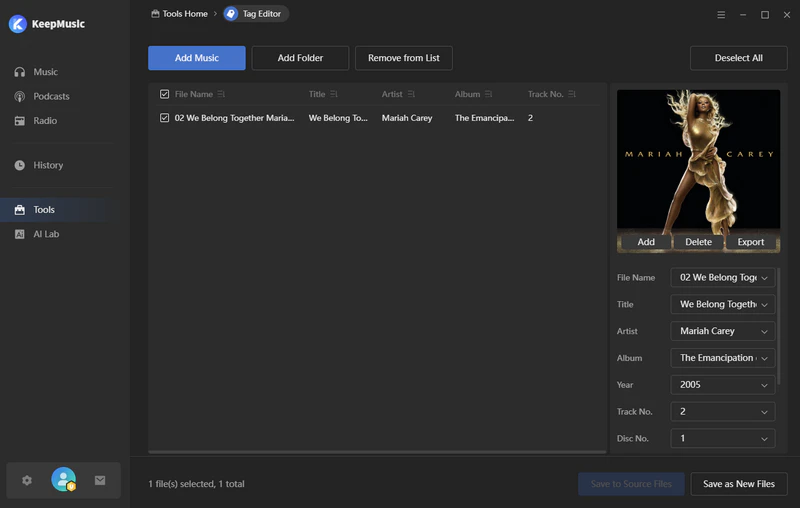Click the KeepMusic logo icon
800x508 pixels.
pyautogui.click(x=17, y=24)
